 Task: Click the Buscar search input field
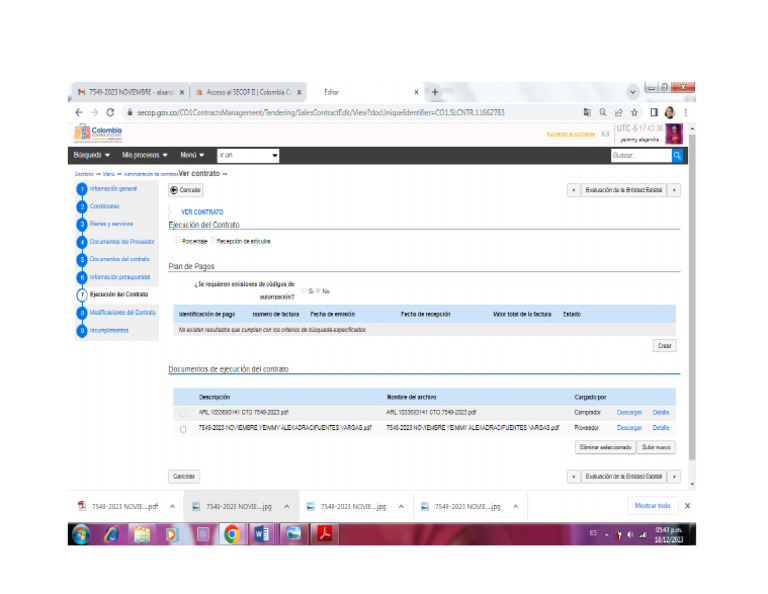coord(641,155)
